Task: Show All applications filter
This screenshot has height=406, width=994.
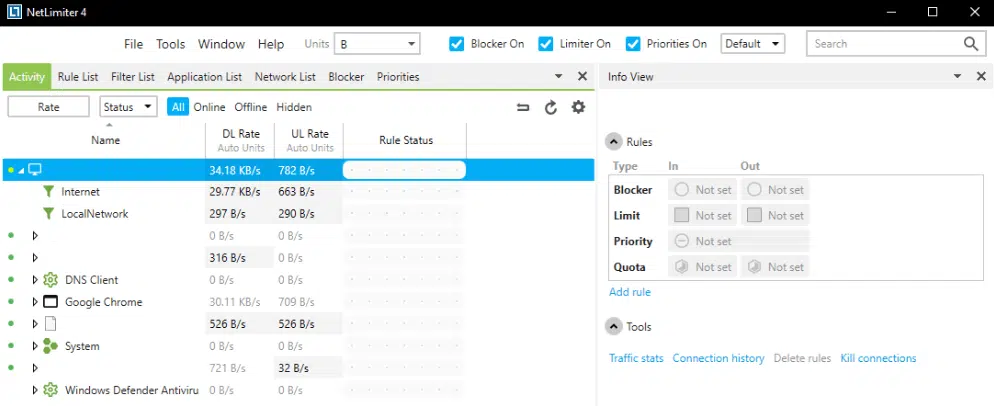Action: coord(178,107)
